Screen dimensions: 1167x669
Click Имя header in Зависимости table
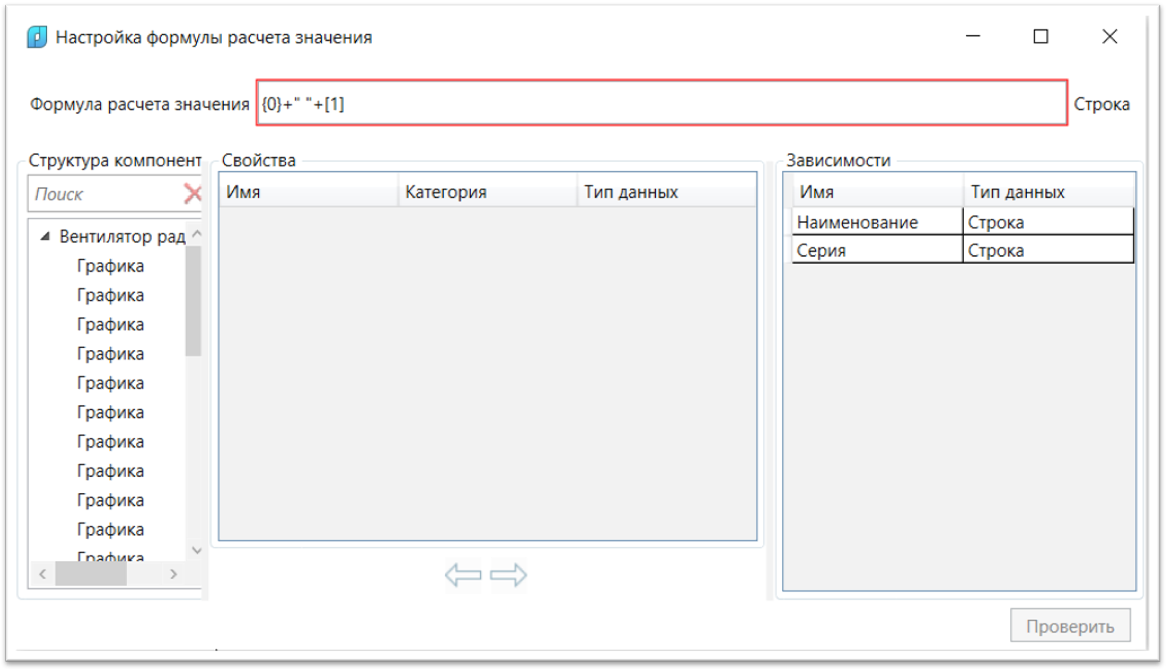pos(876,192)
